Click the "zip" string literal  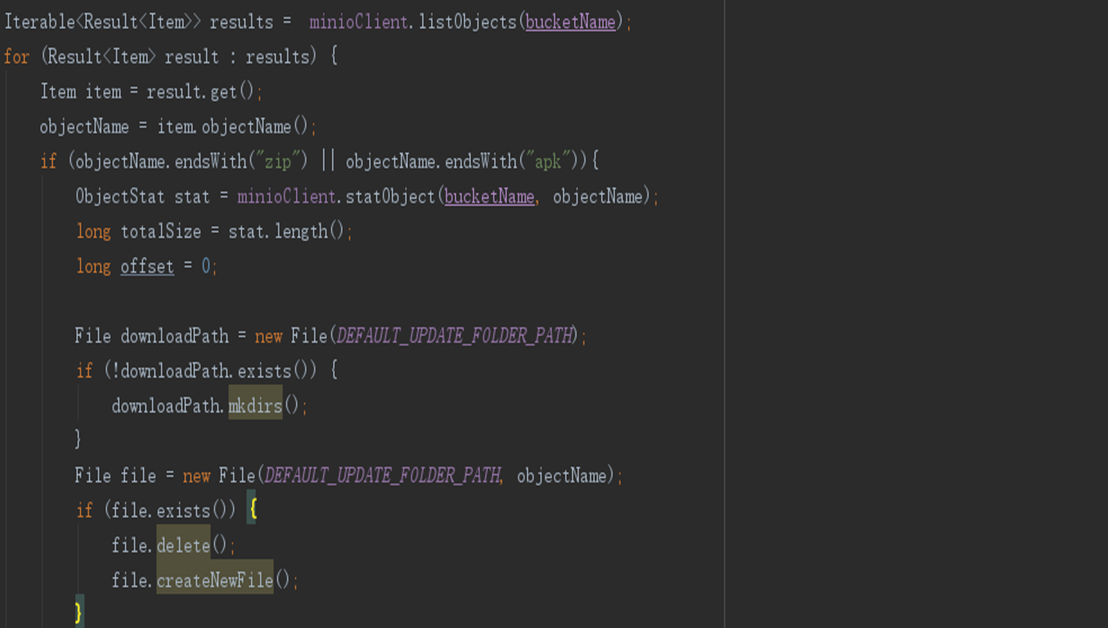[x=278, y=162]
